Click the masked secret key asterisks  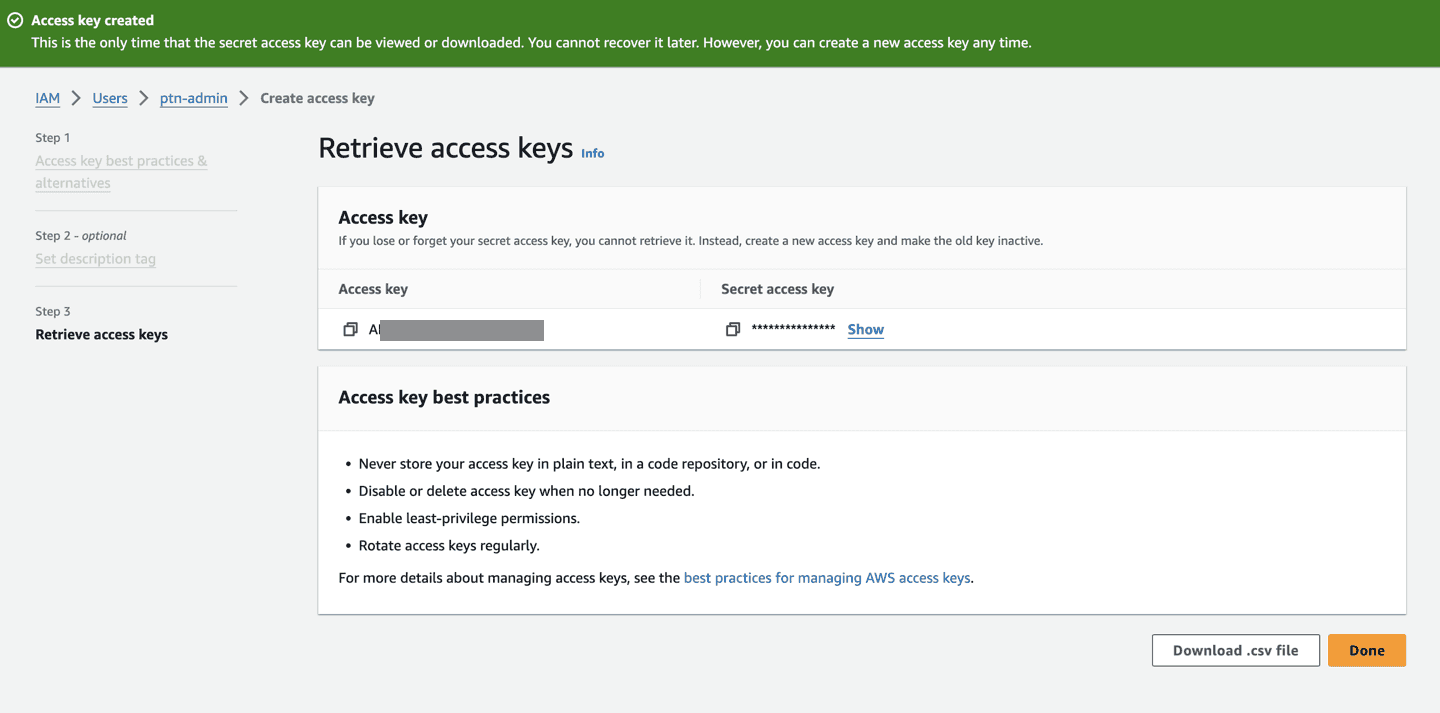(x=793, y=329)
